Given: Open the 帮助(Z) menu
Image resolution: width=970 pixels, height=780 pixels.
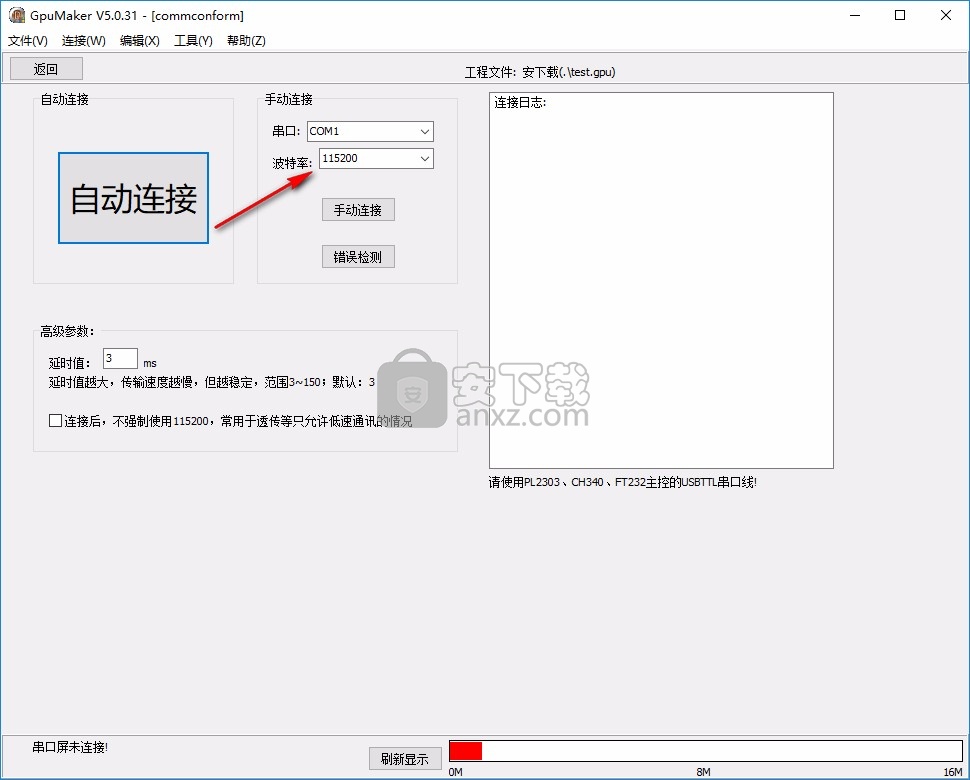Looking at the screenshot, I should (x=246, y=41).
